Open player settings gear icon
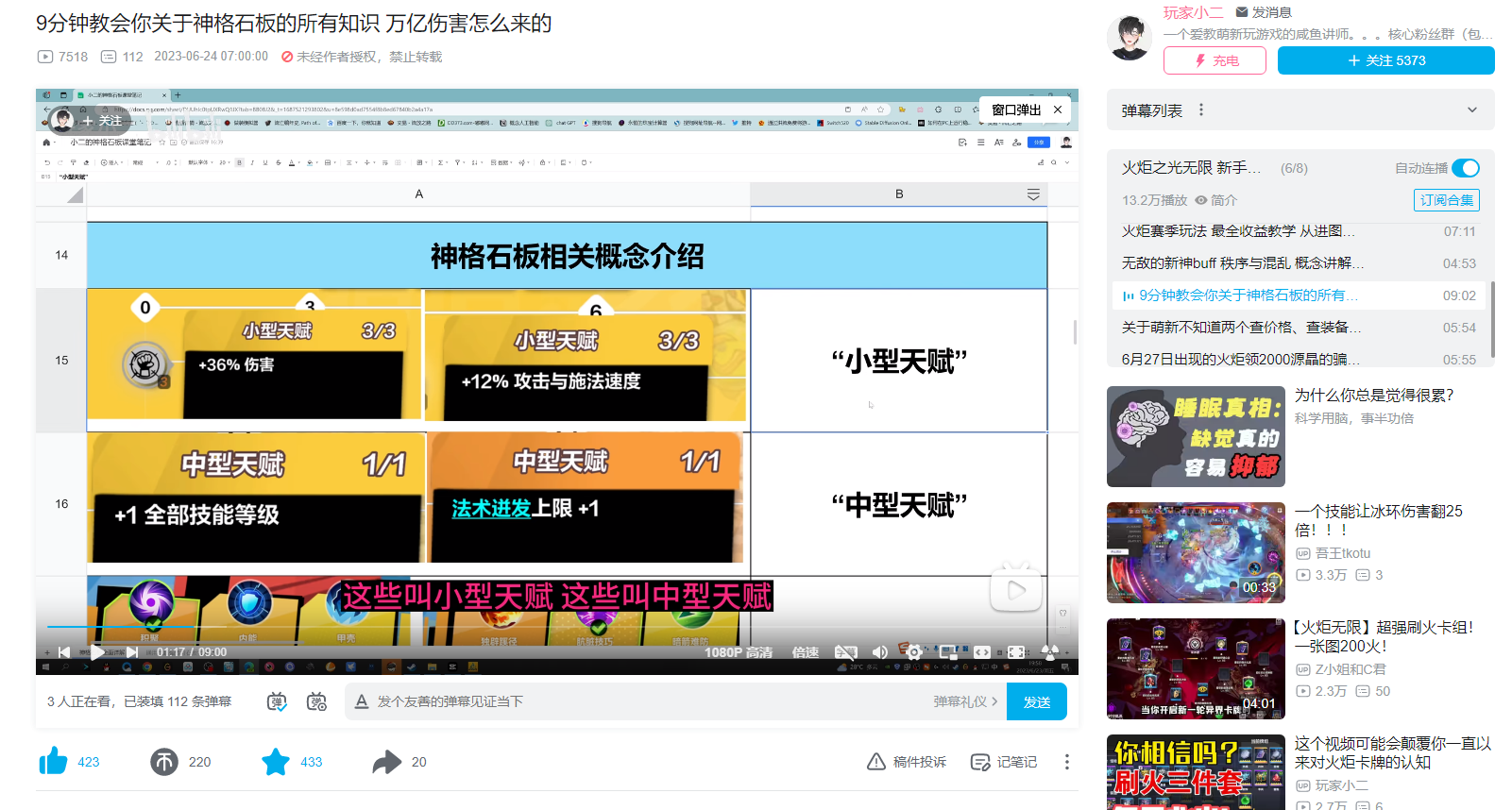This screenshot has height=810, width=1512. (914, 652)
